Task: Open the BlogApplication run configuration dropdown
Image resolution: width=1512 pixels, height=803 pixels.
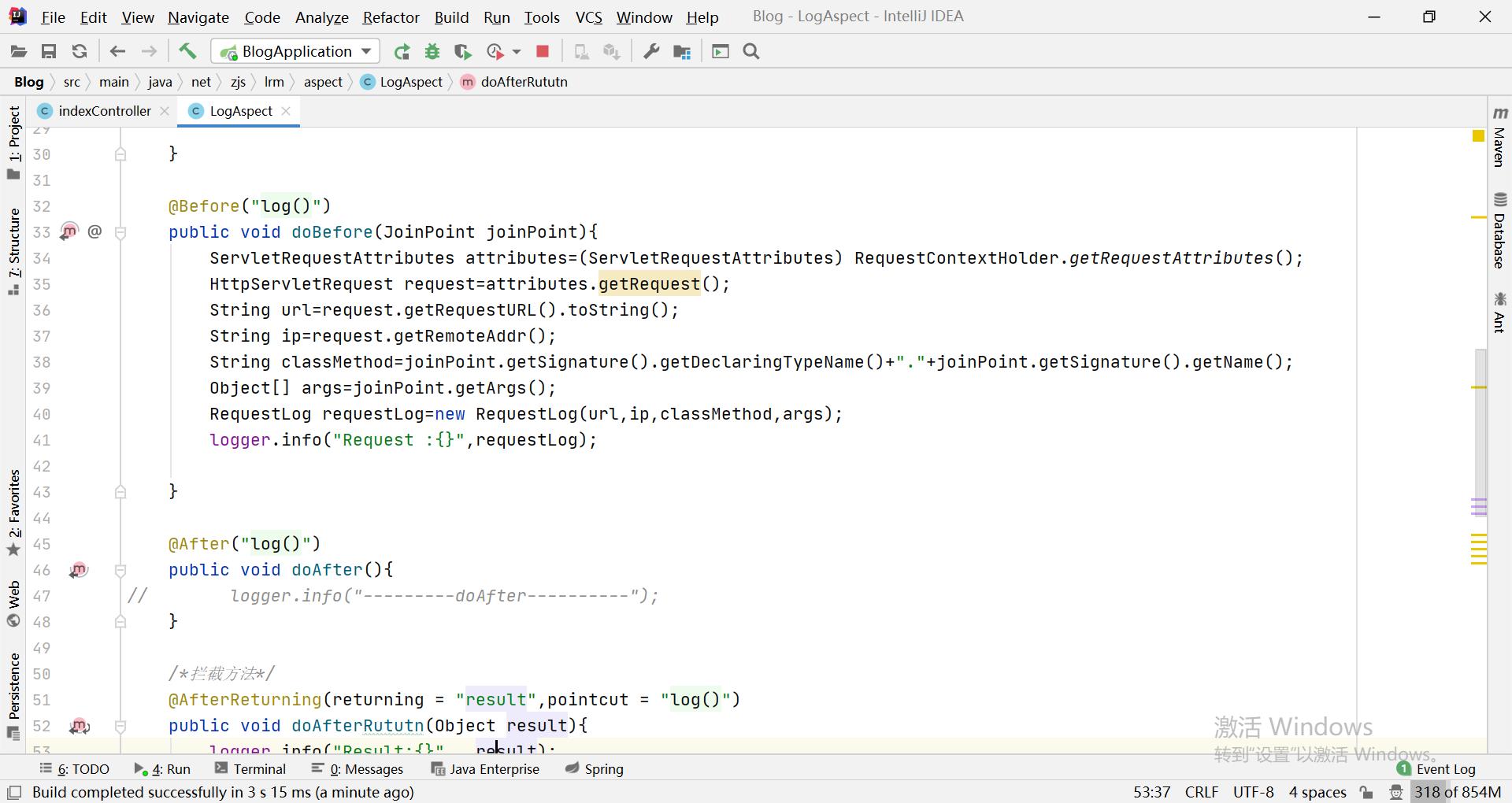Action: click(295, 52)
